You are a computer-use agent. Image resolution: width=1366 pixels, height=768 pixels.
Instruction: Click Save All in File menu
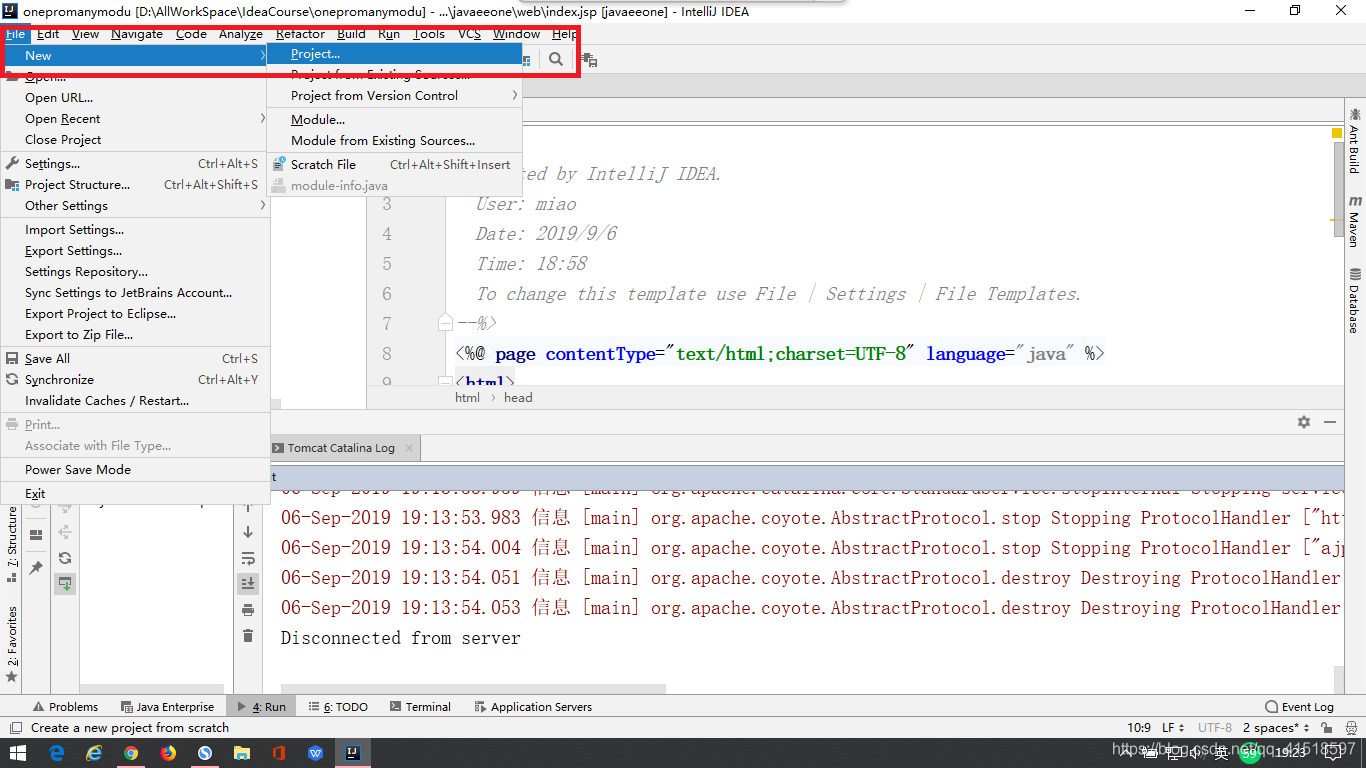(136, 359)
